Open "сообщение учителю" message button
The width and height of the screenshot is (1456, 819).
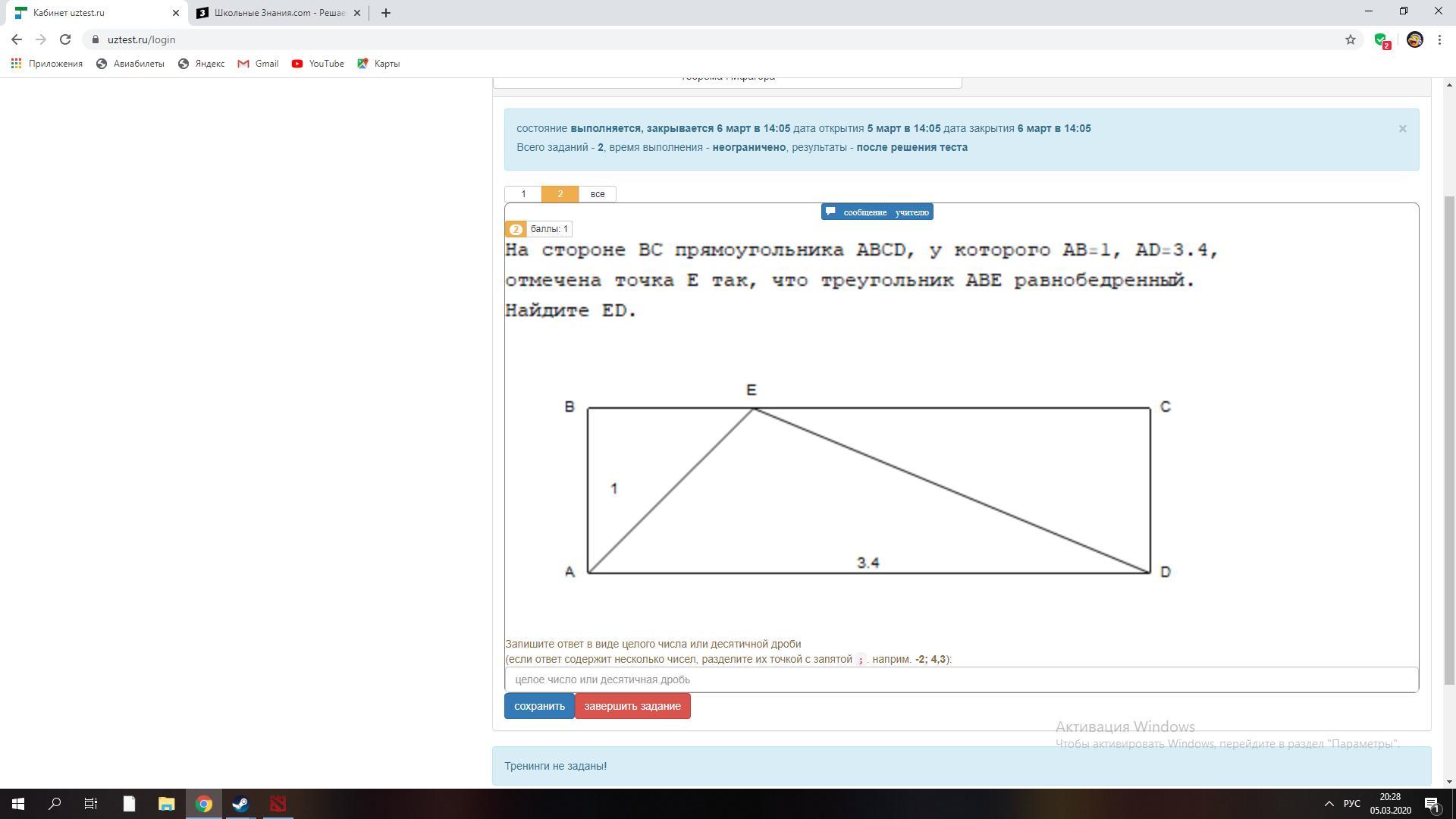877,212
